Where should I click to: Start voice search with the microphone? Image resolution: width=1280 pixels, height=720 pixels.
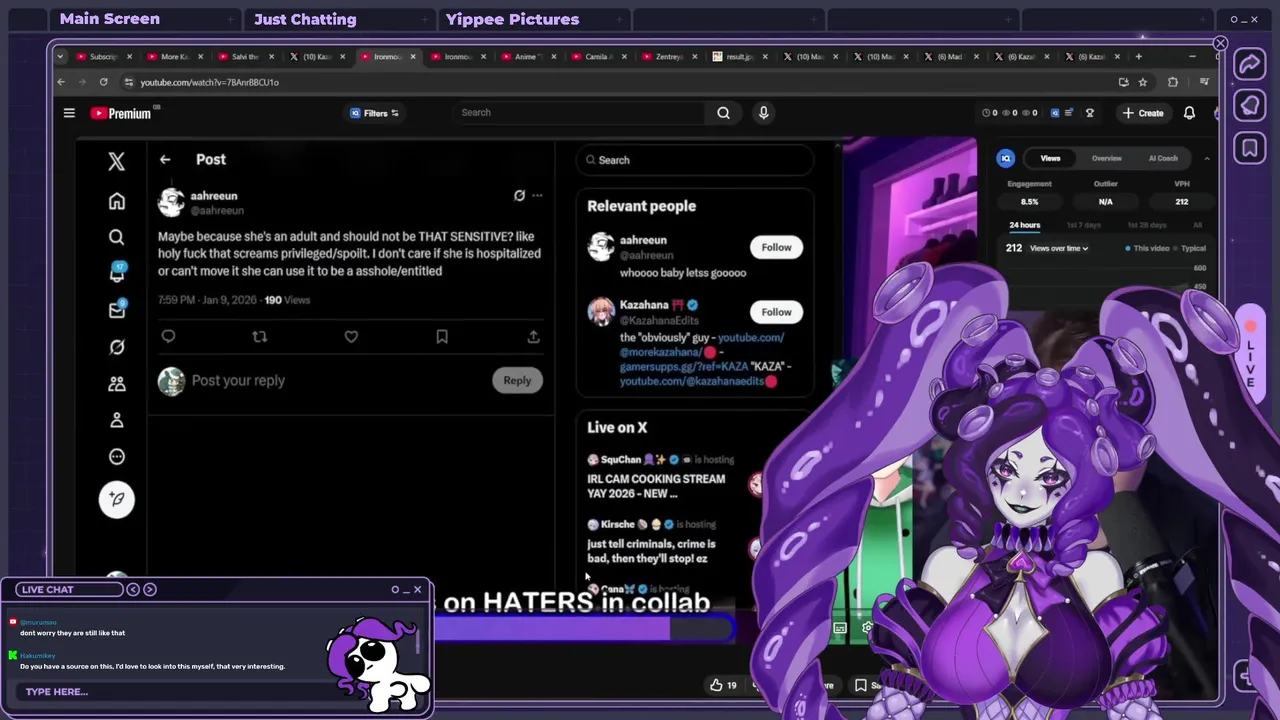pyautogui.click(x=763, y=113)
